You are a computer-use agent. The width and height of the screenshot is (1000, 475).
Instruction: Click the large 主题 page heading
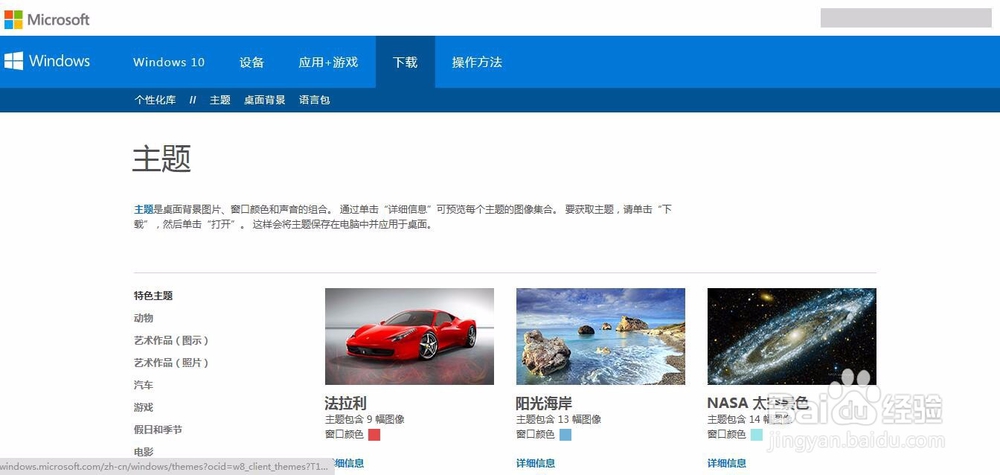click(162, 158)
